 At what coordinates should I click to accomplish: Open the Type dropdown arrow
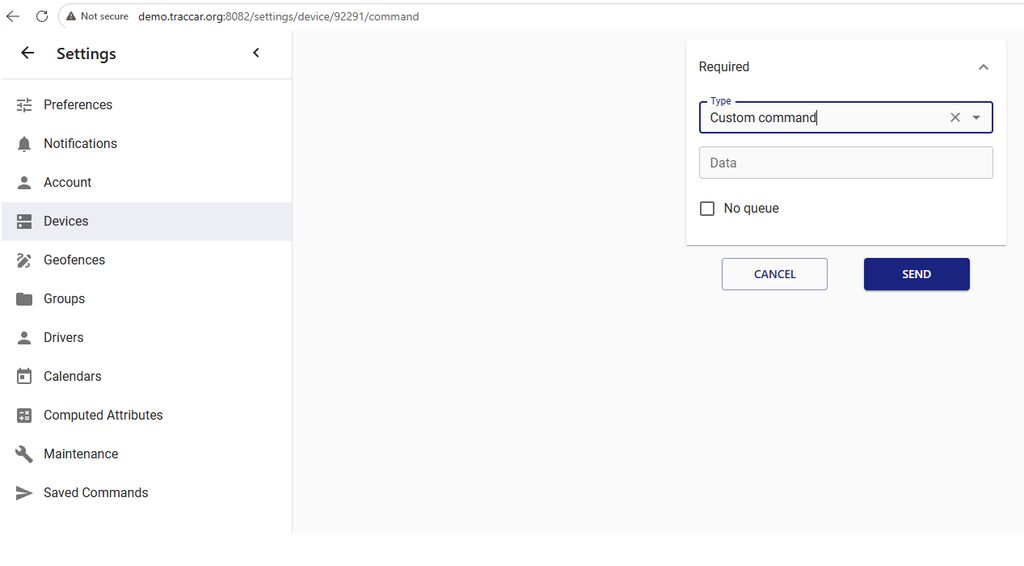(x=976, y=118)
